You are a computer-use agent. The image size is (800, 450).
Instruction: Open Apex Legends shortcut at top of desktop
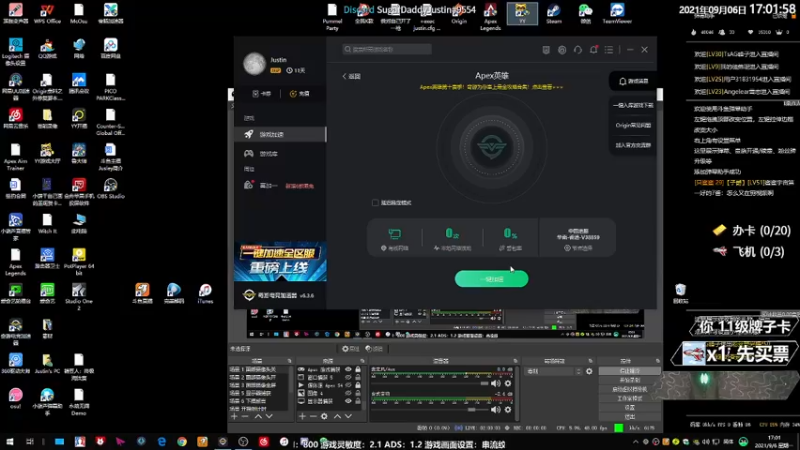point(490,16)
